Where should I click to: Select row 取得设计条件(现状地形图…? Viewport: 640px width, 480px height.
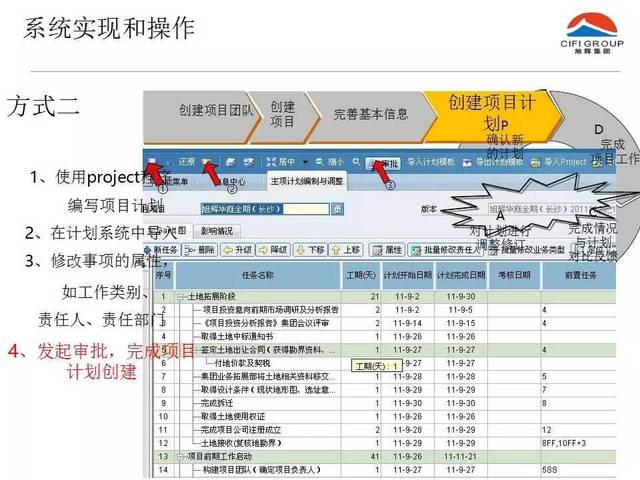pos(384,390)
